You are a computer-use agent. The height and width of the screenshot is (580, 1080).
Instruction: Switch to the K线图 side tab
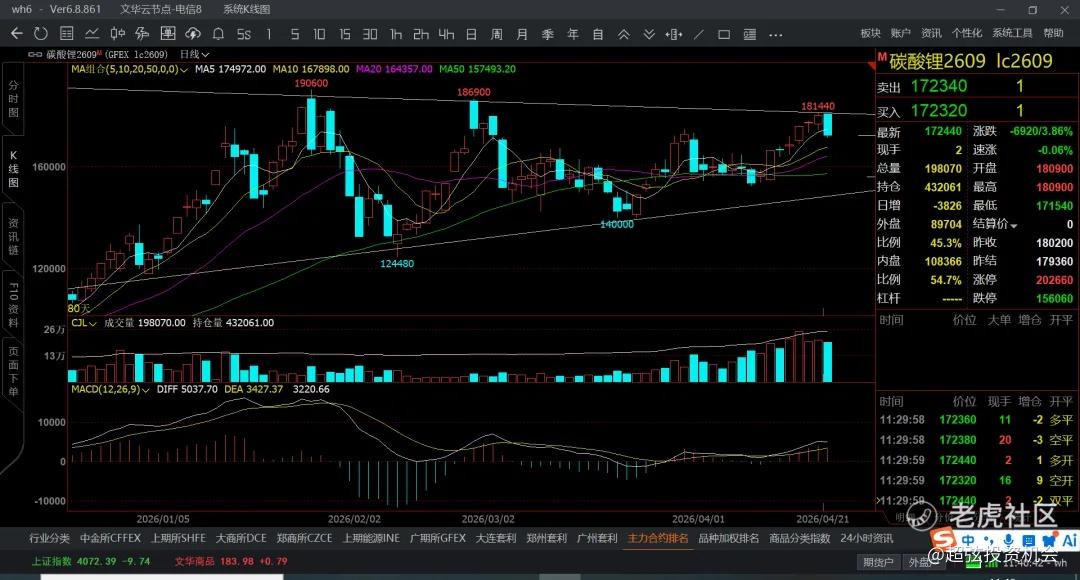(13, 169)
